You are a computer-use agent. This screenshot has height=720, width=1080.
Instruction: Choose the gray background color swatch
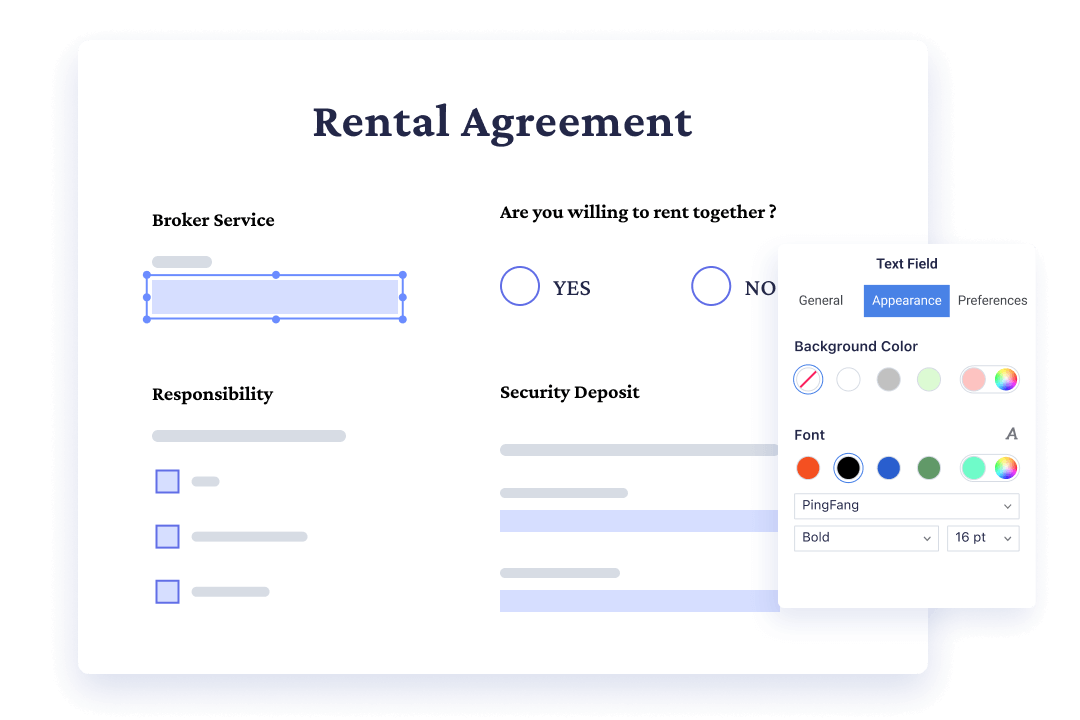[x=888, y=379]
